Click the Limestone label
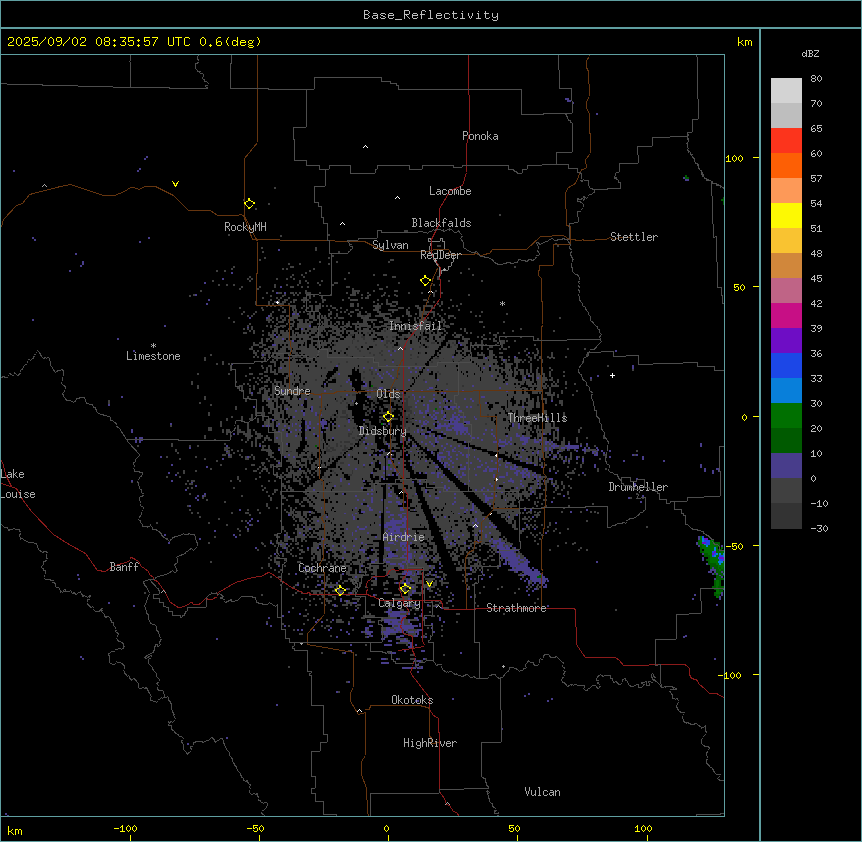Screen dimensions: 862x842 click(153, 356)
